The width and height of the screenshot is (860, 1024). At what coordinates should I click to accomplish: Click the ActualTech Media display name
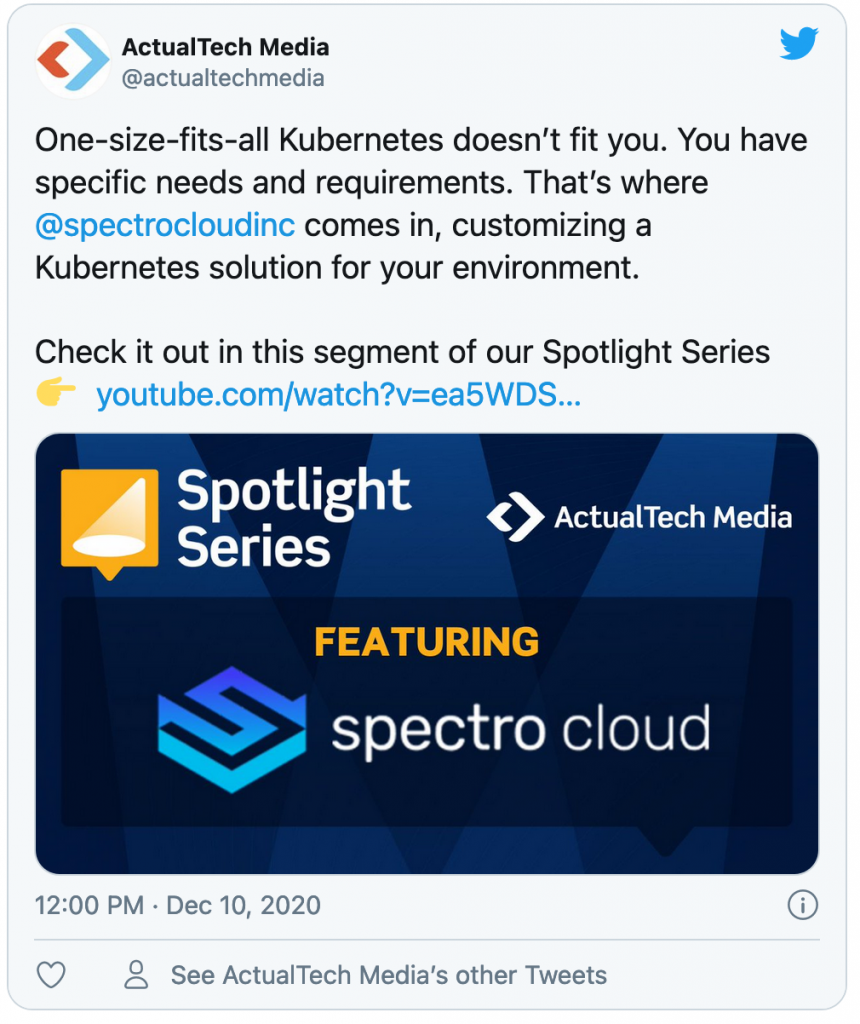coord(225,47)
